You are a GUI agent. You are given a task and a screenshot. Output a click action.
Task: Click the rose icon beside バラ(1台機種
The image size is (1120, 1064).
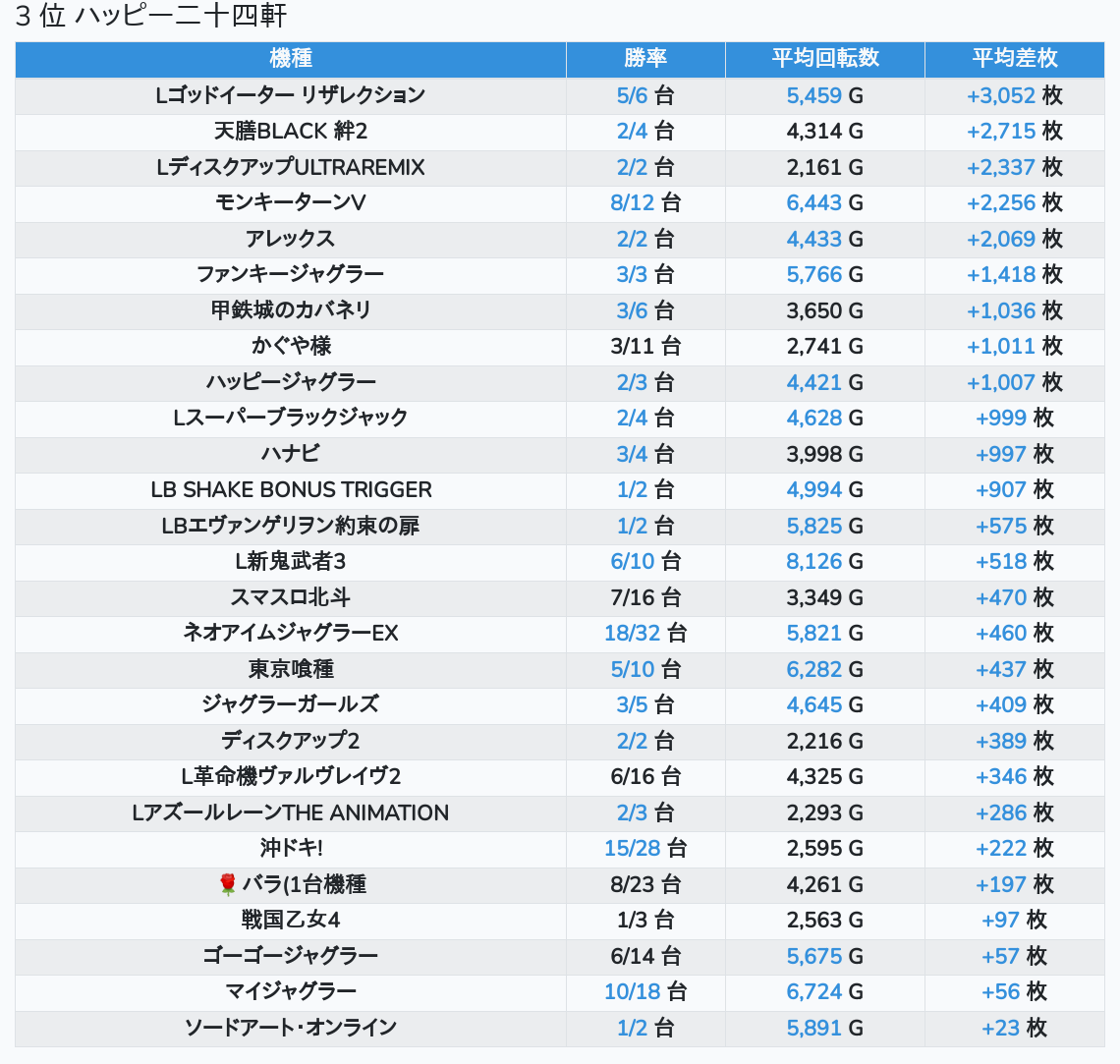click(228, 884)
